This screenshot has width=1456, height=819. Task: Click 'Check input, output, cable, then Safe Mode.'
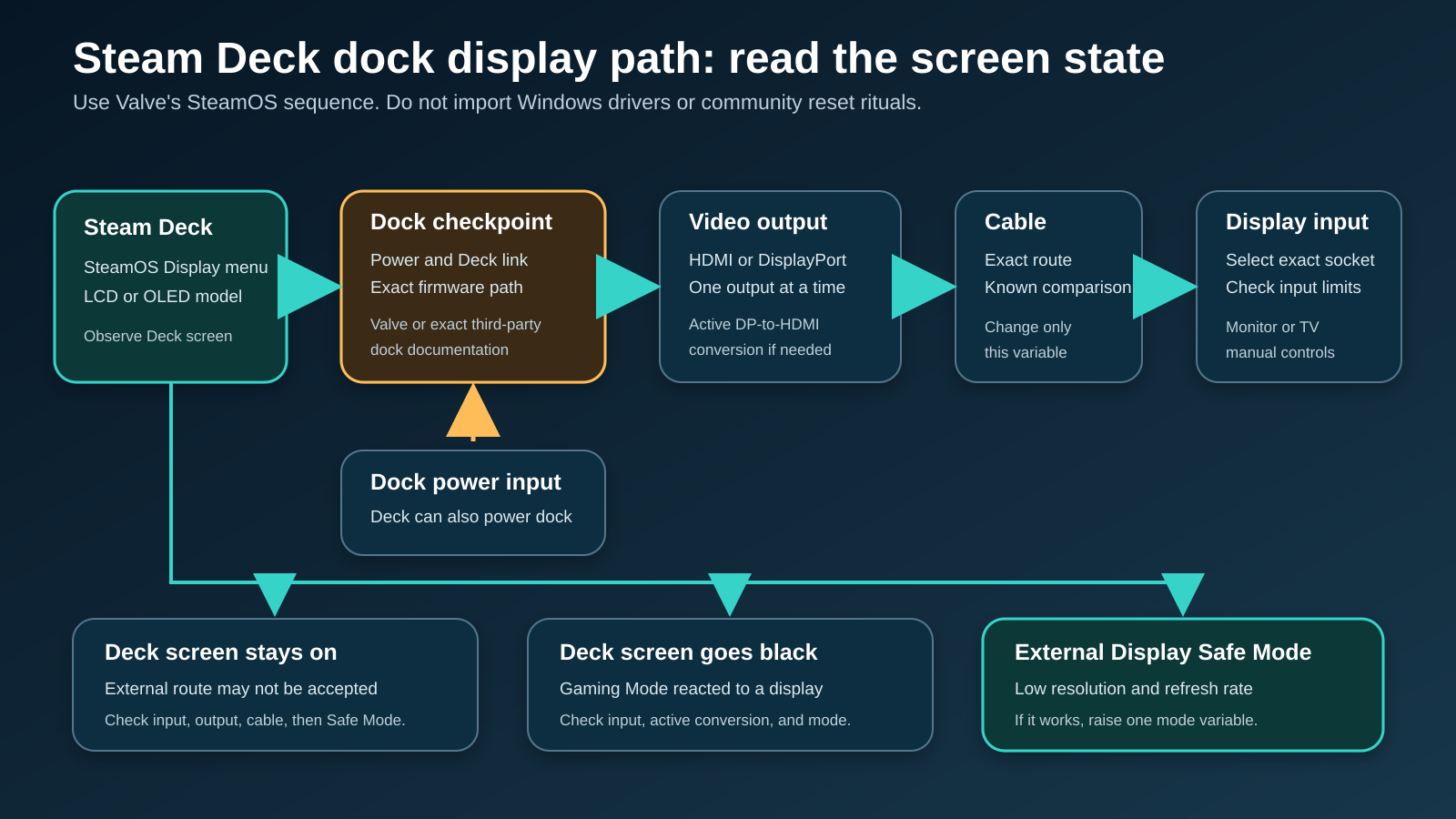tap(255, 721)
